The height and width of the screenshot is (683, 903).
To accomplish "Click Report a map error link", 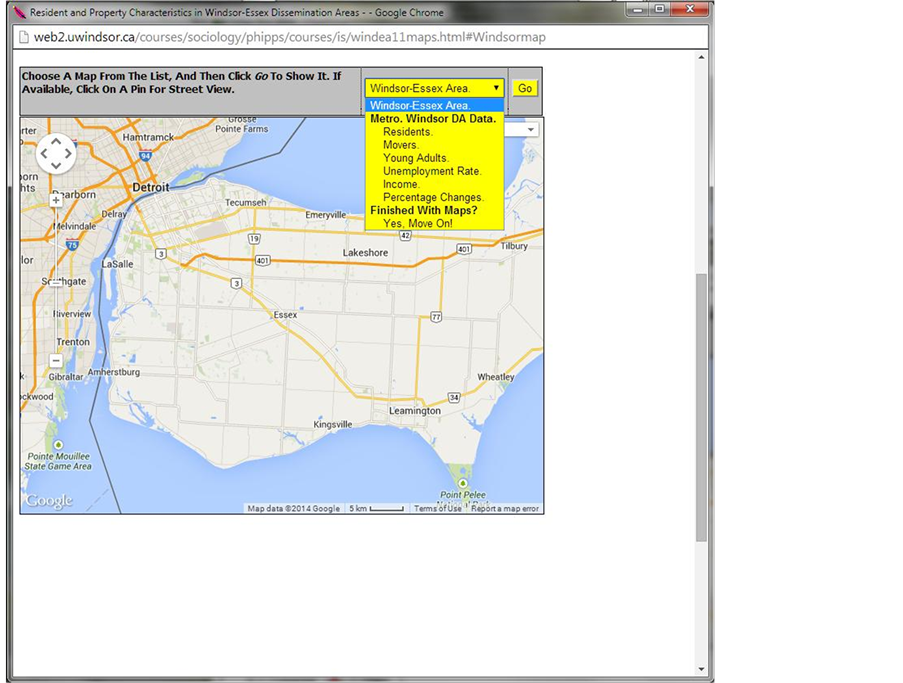I will tap(505, 509).
